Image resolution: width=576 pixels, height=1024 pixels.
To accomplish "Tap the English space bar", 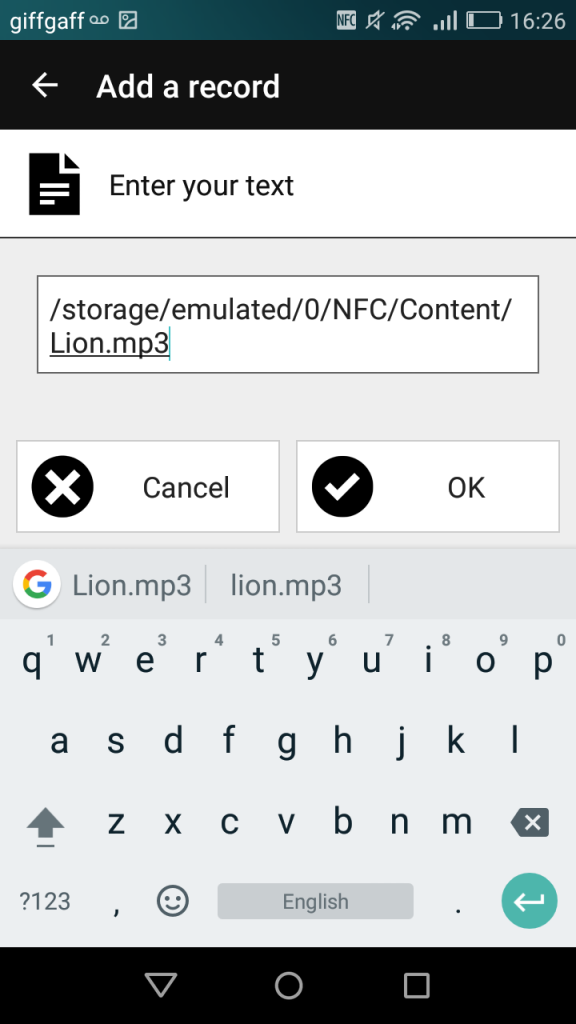I will [x=315, y=901].
